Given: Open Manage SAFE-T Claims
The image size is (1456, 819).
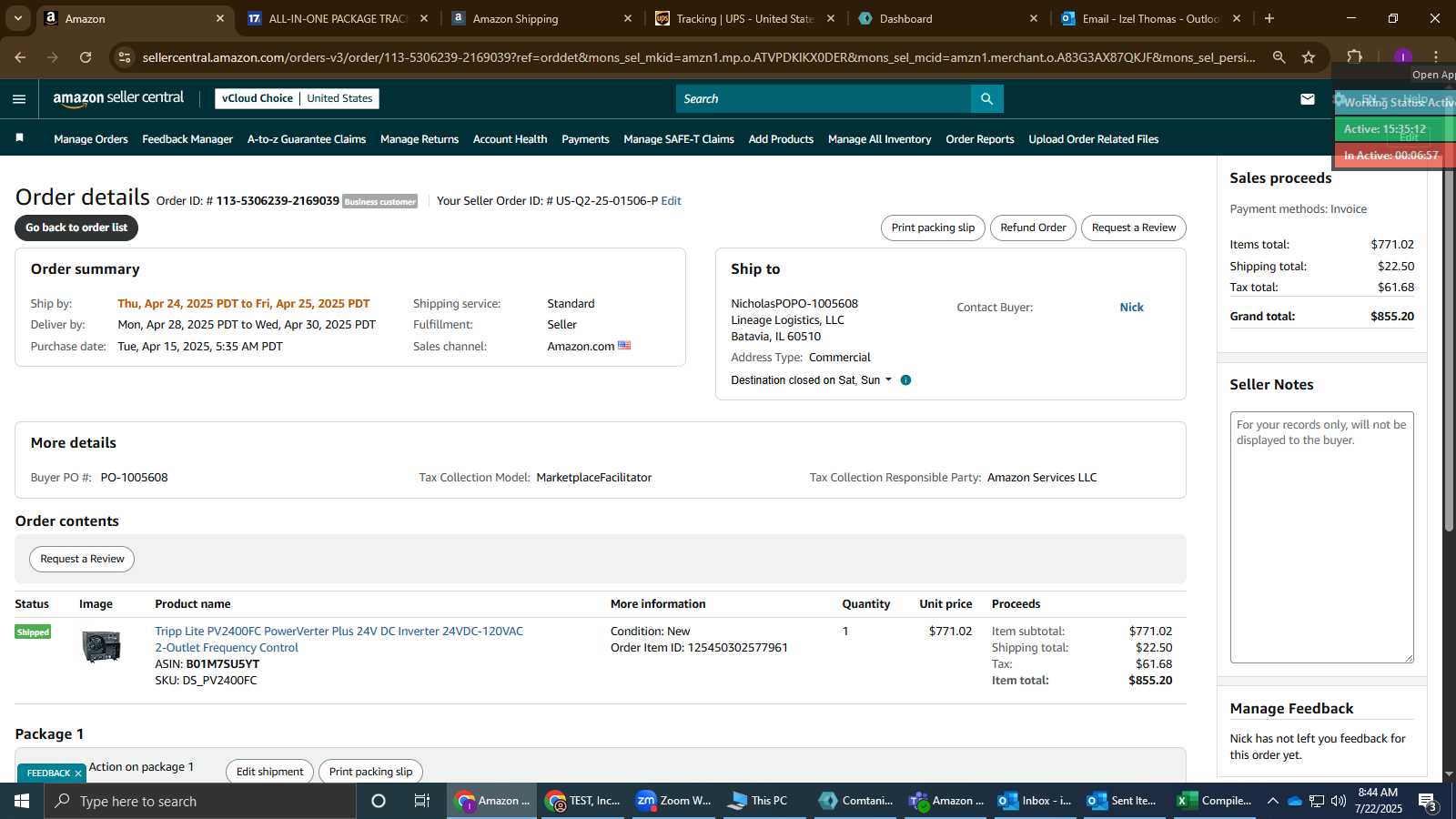Looking at the screenshot, I should point(679,139).
